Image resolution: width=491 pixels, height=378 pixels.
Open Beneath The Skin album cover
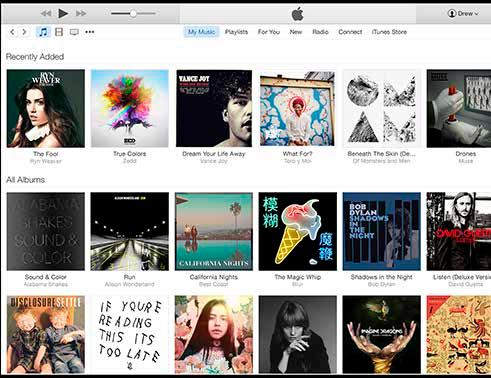pos(382,108)
